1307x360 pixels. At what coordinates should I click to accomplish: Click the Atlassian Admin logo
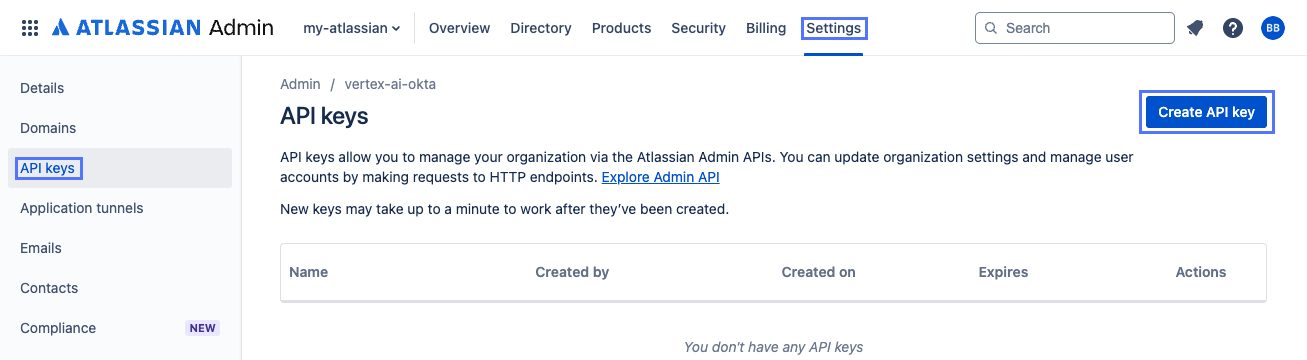point(162,28)
